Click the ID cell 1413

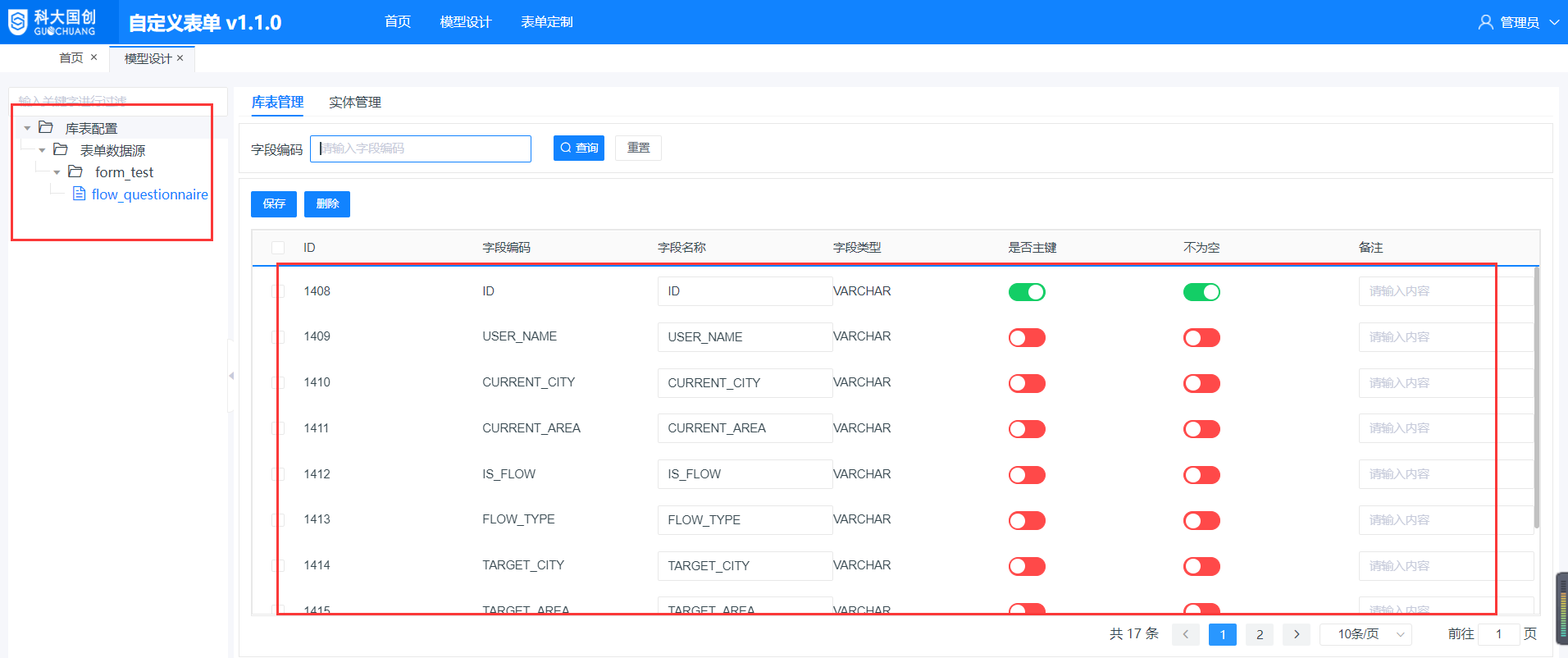tap(317, 519)
